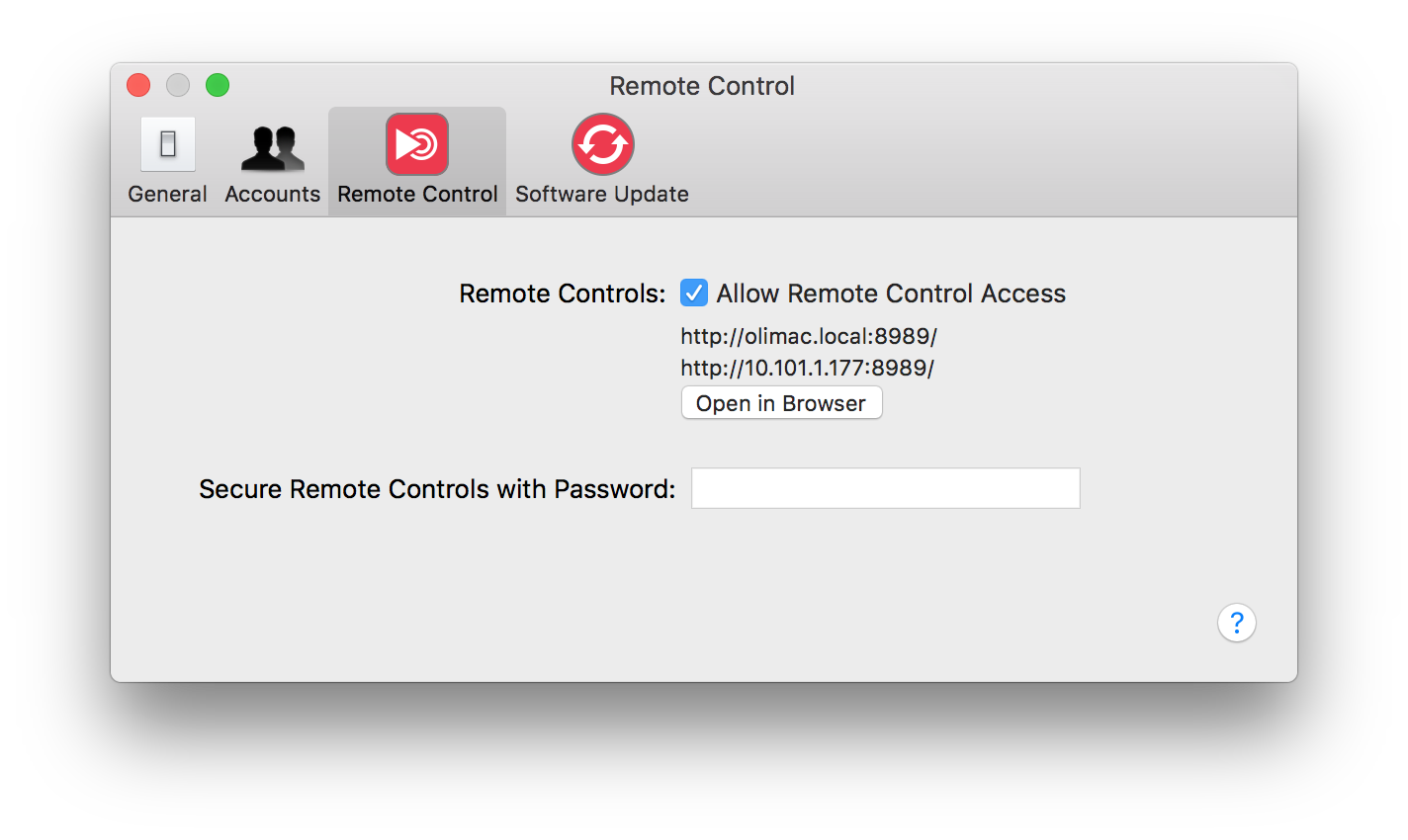1408x840 pixels.
Task: Open General preferences via the switch icon
Action: coord(168,144)
